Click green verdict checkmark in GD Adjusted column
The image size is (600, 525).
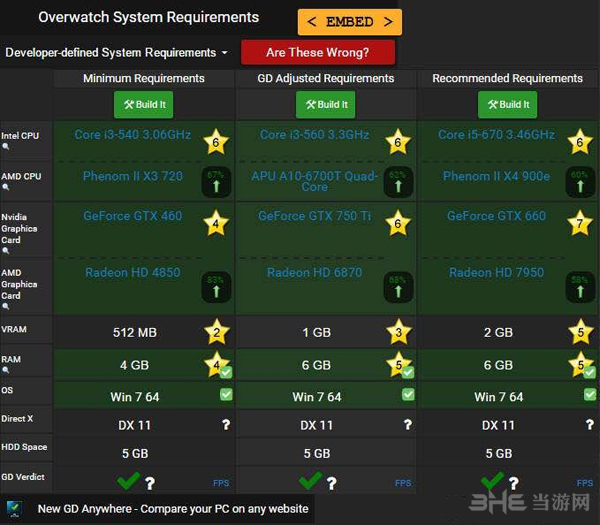click(310, 481)
